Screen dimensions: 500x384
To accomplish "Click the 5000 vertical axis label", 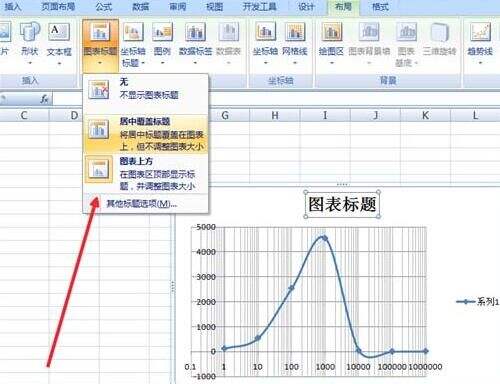I will click(206, 227).
